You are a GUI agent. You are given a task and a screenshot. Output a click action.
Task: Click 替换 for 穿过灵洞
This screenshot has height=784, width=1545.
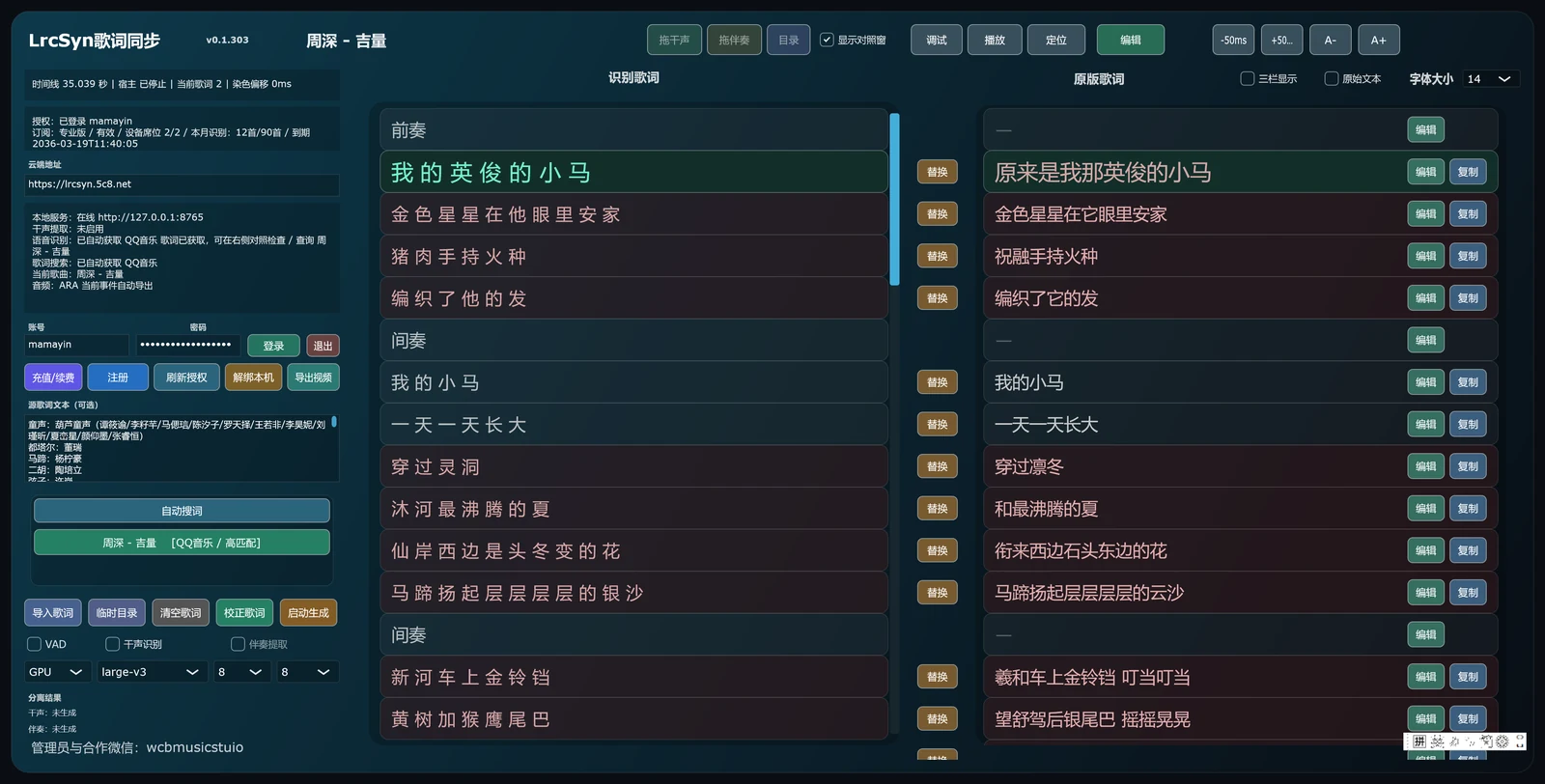click(938, 466)
